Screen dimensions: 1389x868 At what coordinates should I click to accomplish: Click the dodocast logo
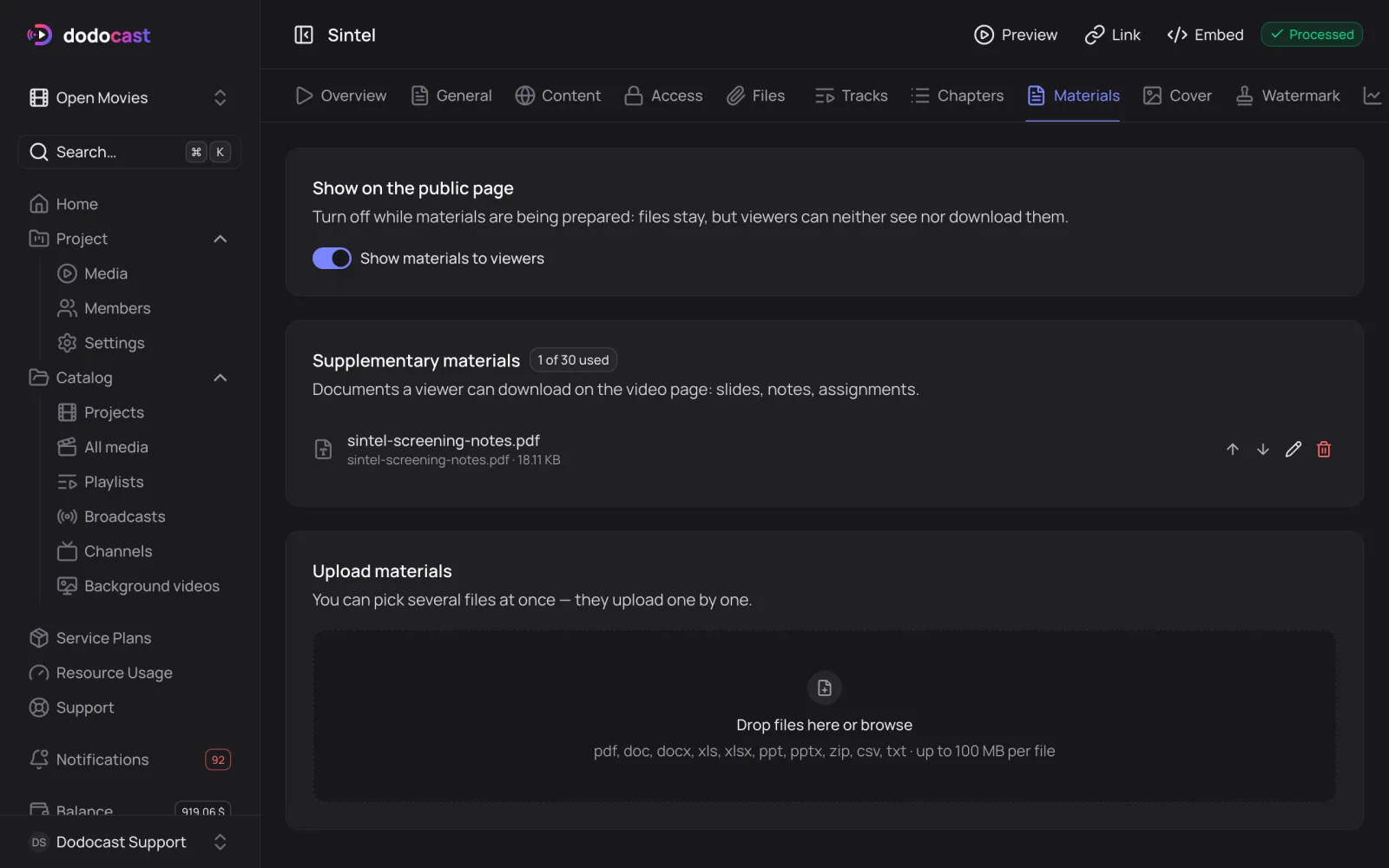tap(89, 35)
